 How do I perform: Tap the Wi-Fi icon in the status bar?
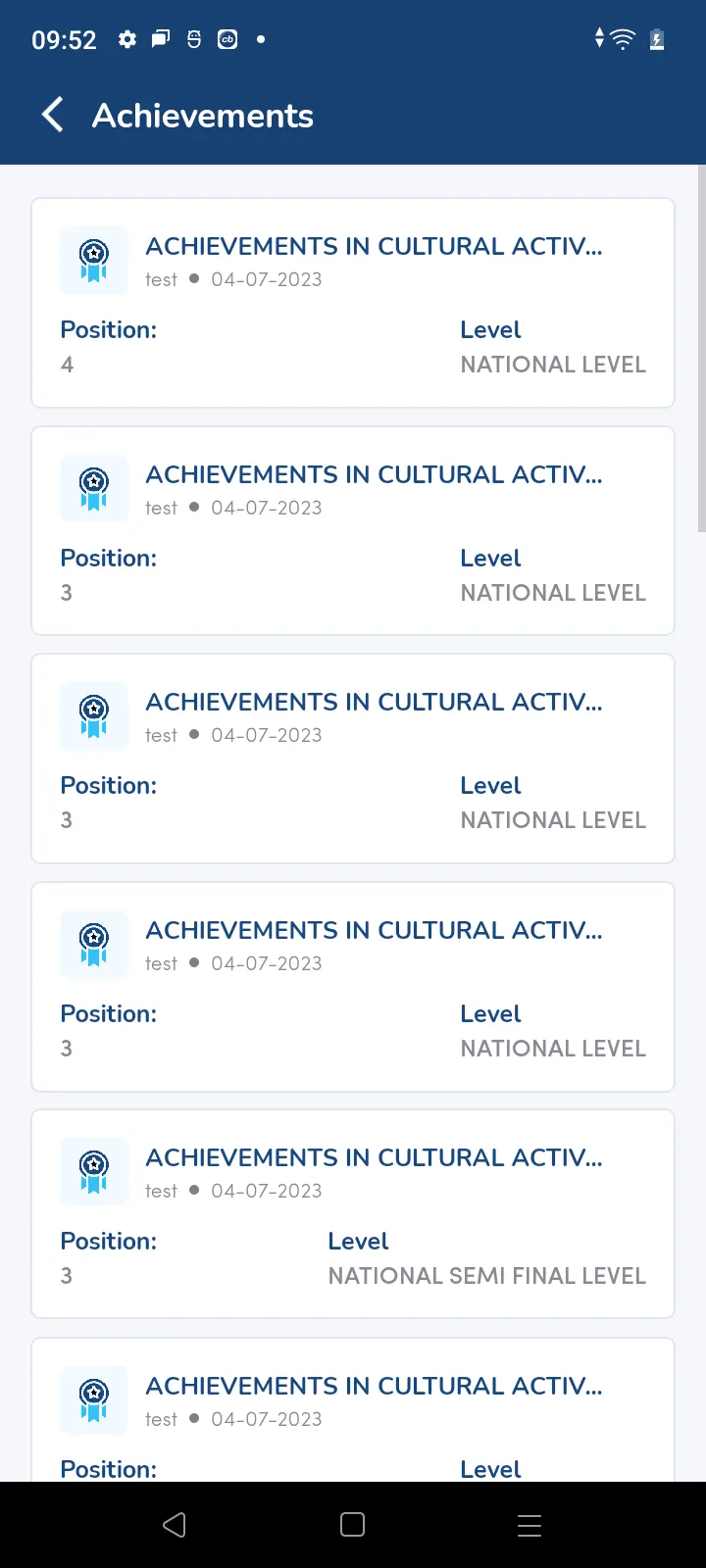pos(623,39)
